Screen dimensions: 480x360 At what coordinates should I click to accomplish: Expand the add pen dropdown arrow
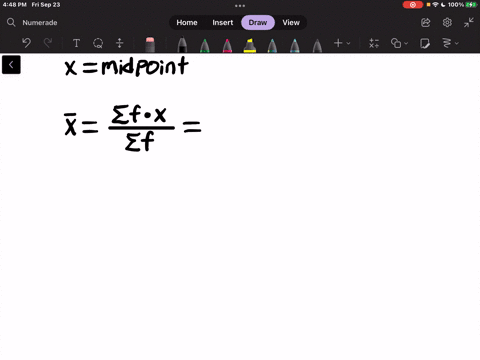348,43
